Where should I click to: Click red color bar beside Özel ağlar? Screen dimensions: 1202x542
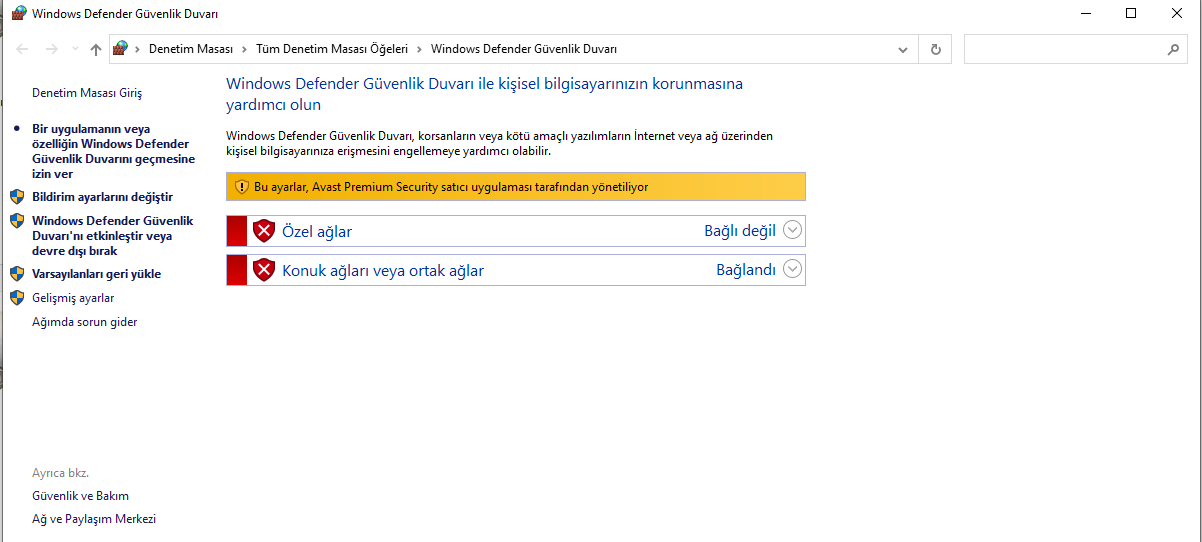coord(237,231)
